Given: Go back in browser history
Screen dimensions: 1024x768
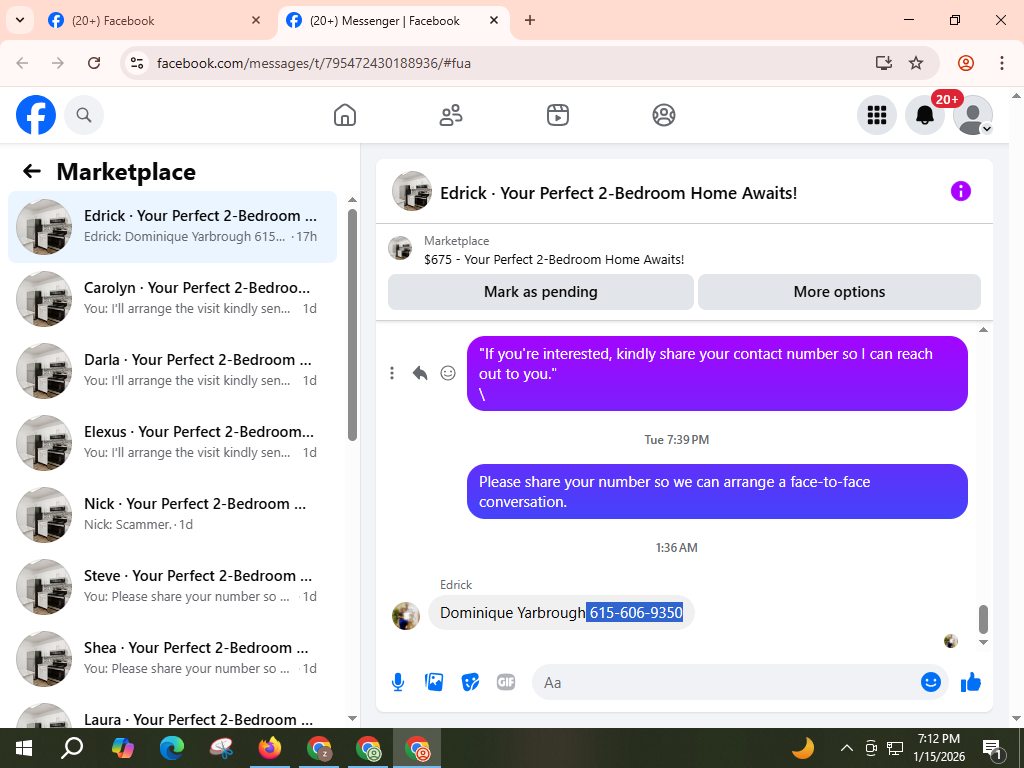Looking at the screenshot, I should tap(22, 63).
